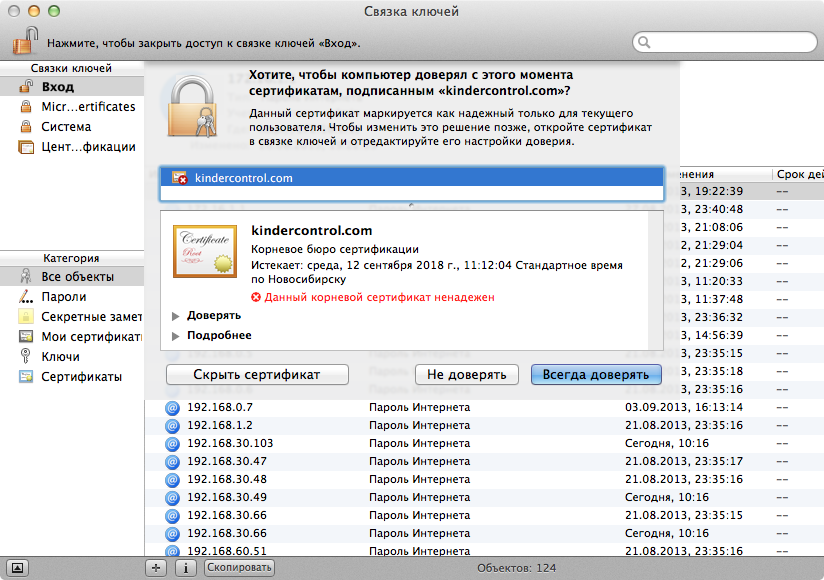824x580 pixels.
Task: Select the Все объекты category
Action: [x=72, y=277]
